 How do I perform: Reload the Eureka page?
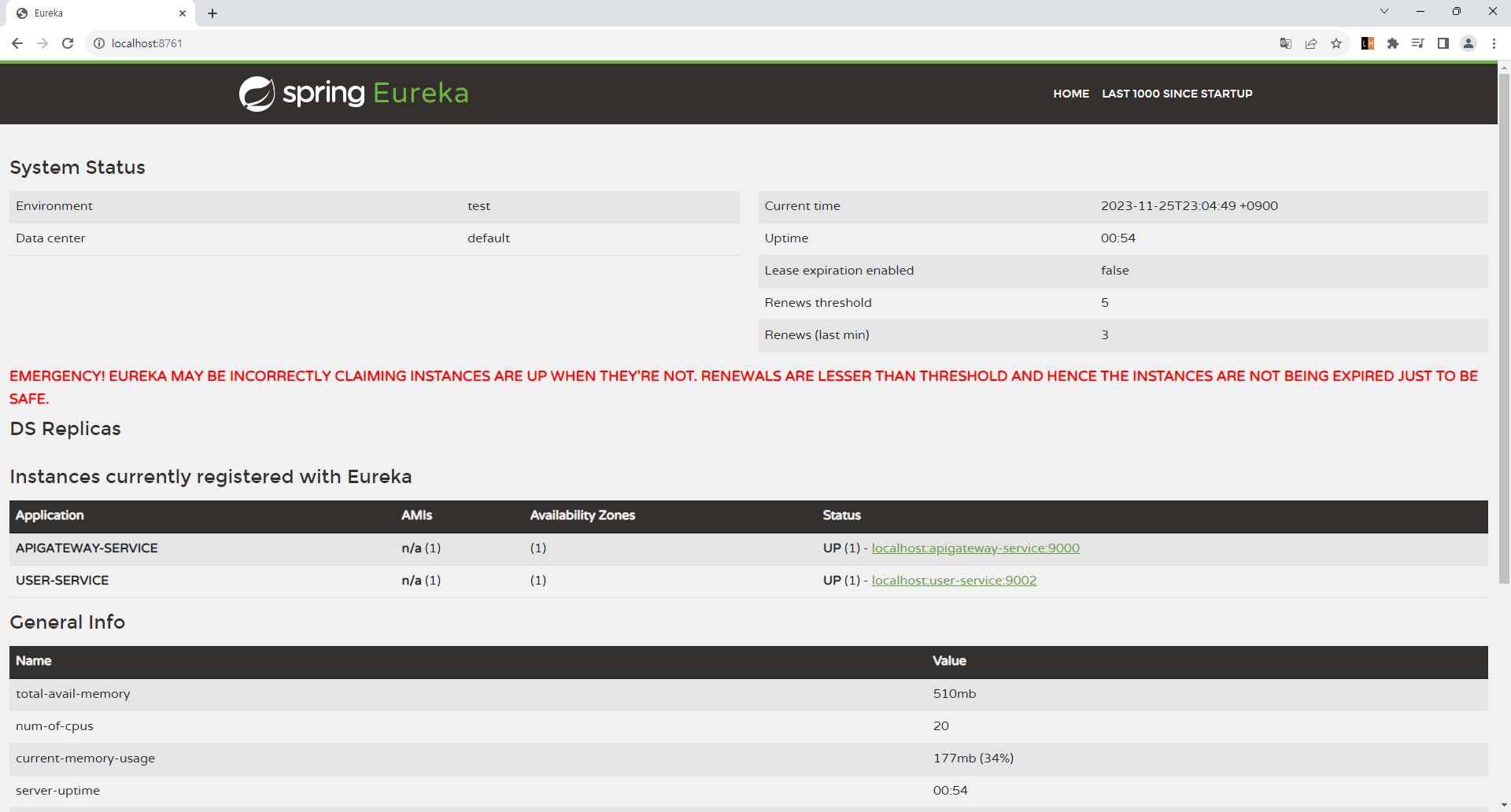pyautogui.click(x=68, y=43)
